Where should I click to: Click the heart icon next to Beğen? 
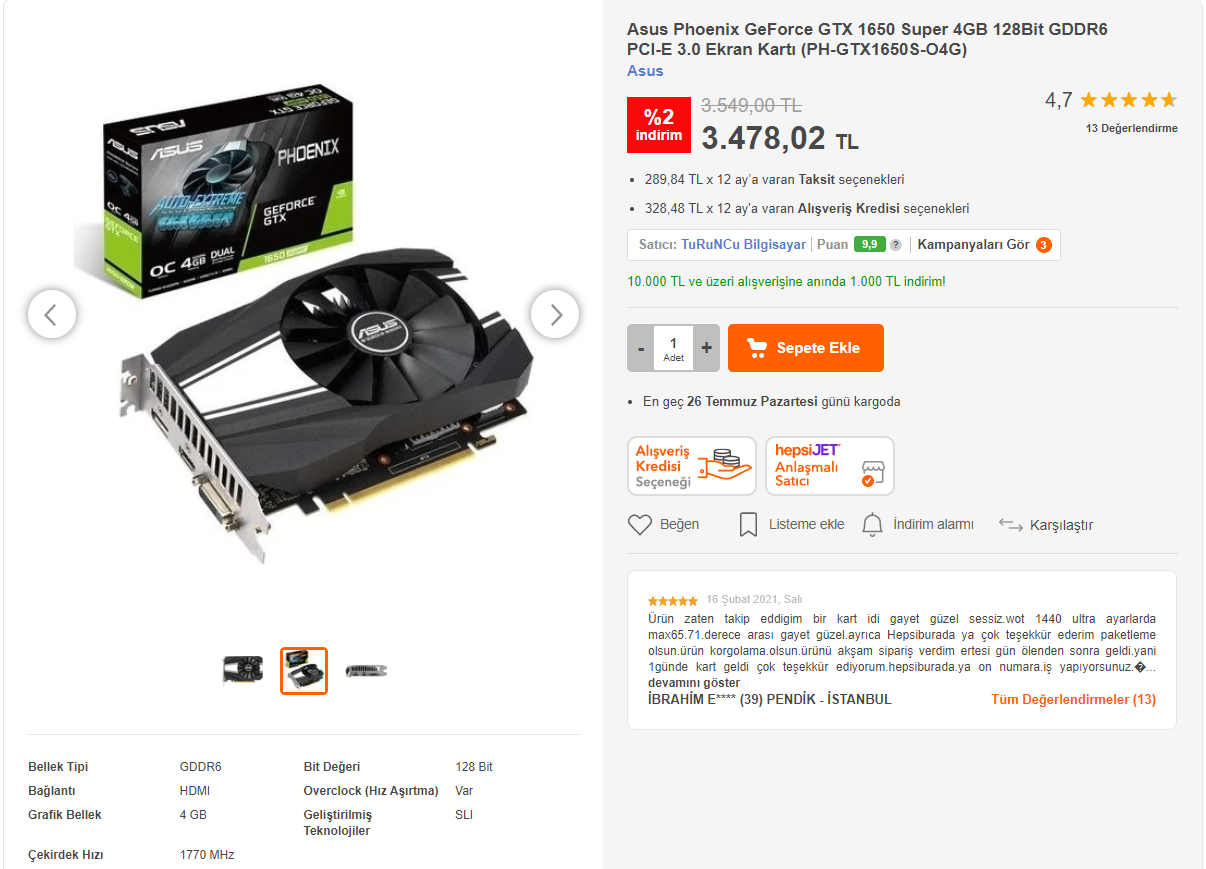click(640, 525)
